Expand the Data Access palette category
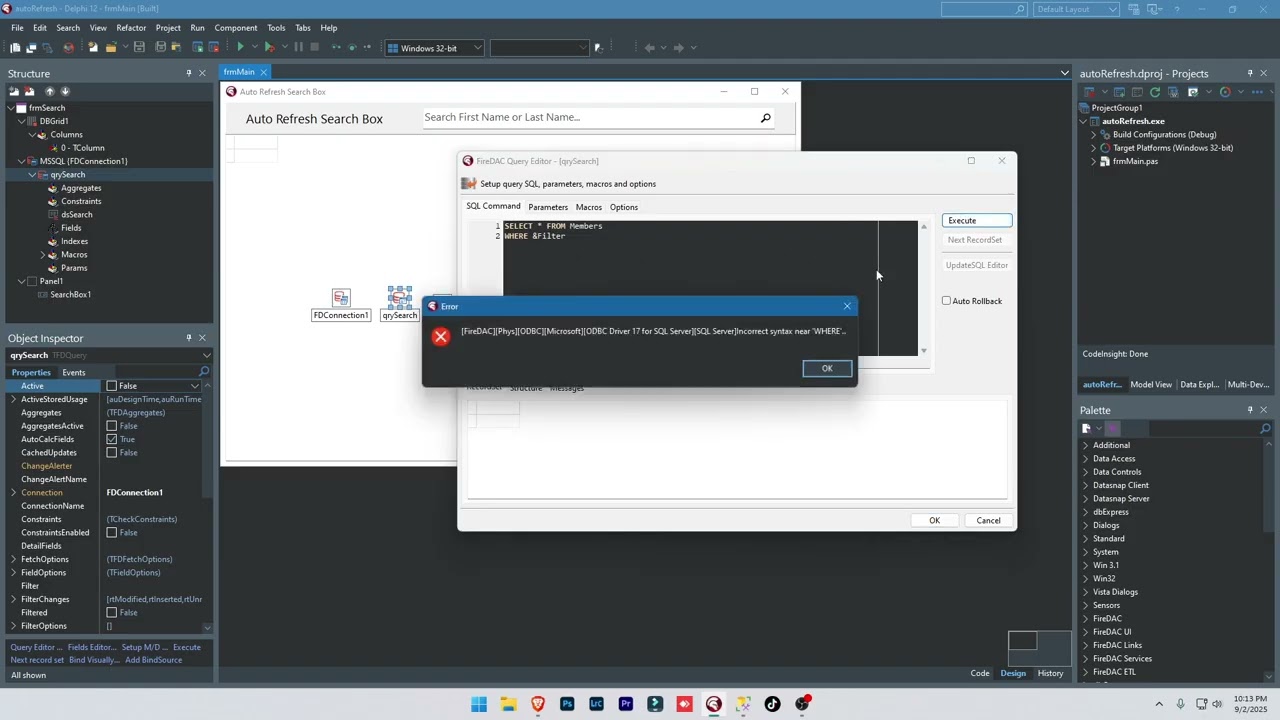The image size is (1280, 720). click(x=1086, y=458)
